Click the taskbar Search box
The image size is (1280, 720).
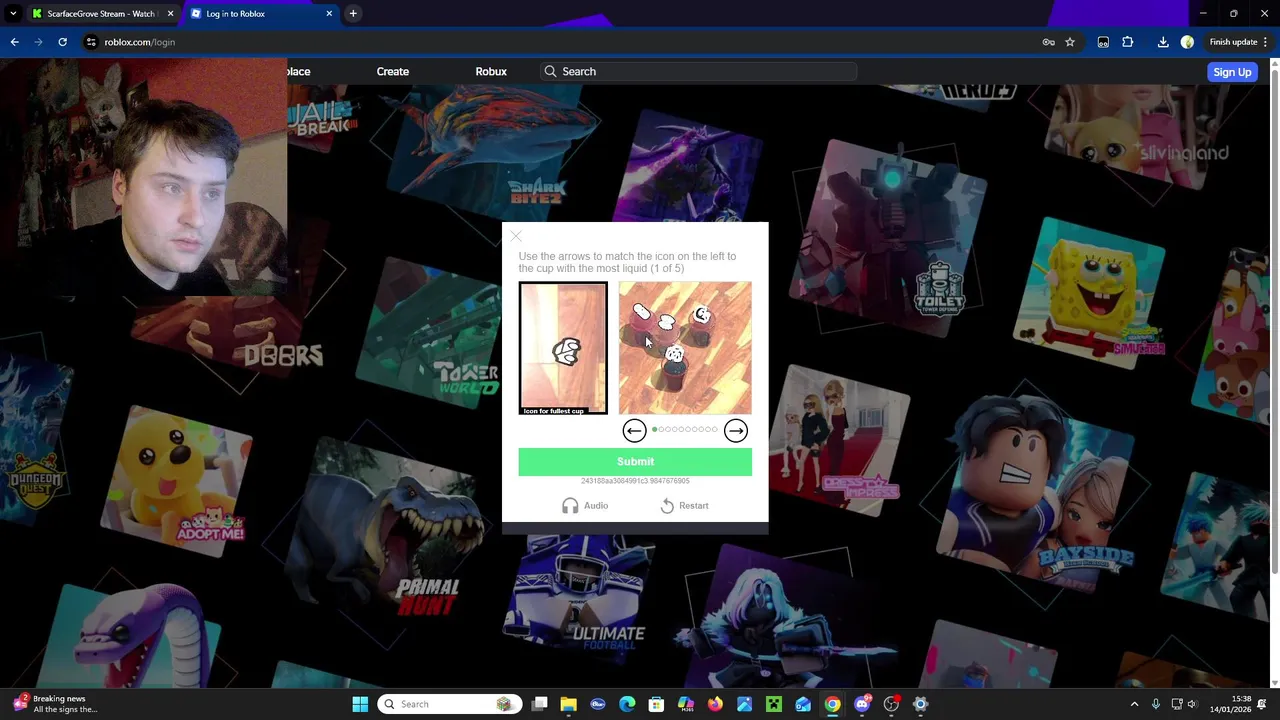[x=448, y=704]
